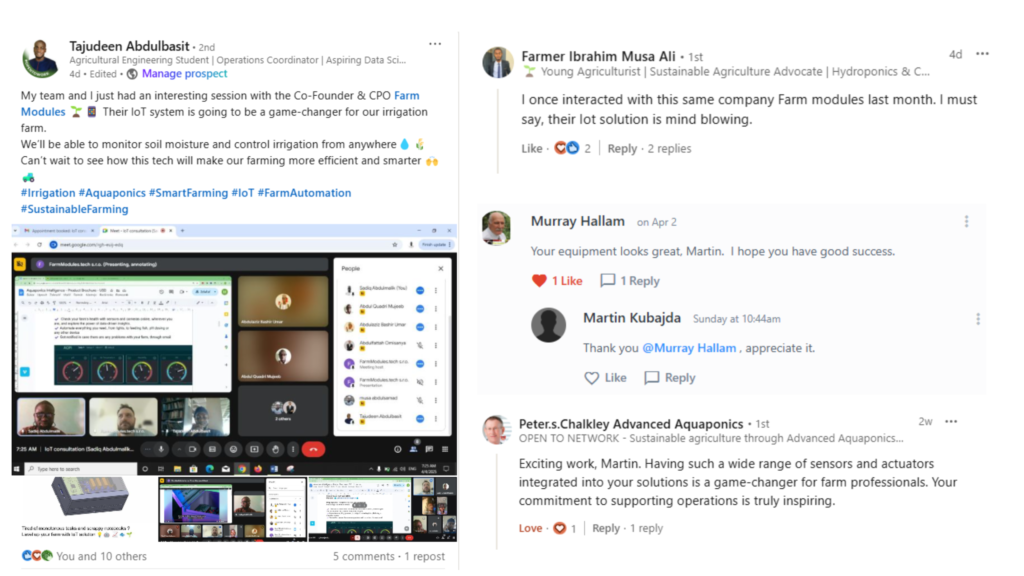Viewport: 1024px width, 576px height.
Task: Click the Martin Kubajda name
Action: [x=632, y=318]
